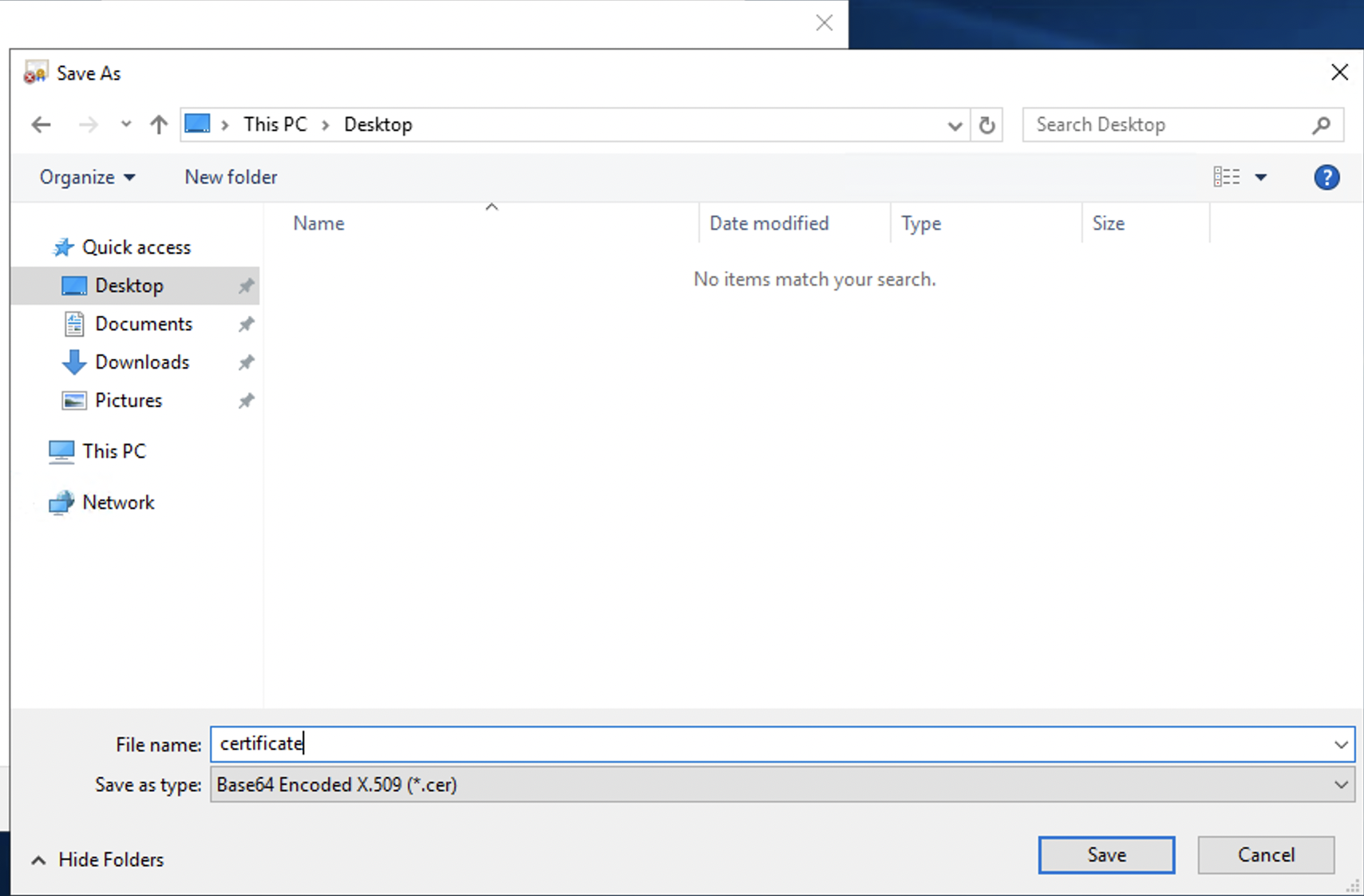Open the Save as type dropdown
Viewport: 1364px width, 896px height.
coord(1340,784)
